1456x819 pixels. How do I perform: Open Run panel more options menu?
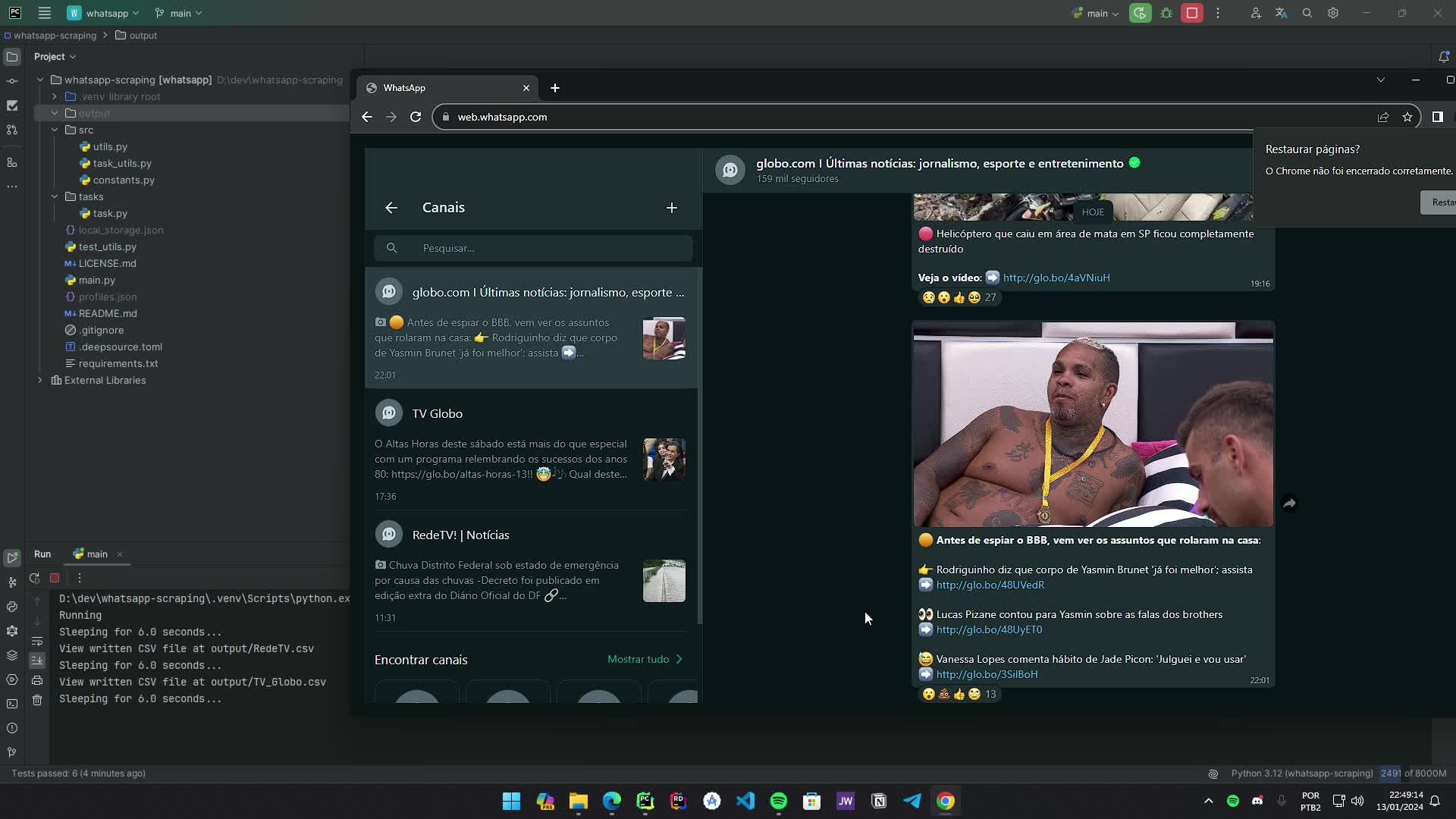(x=80, y=578)
